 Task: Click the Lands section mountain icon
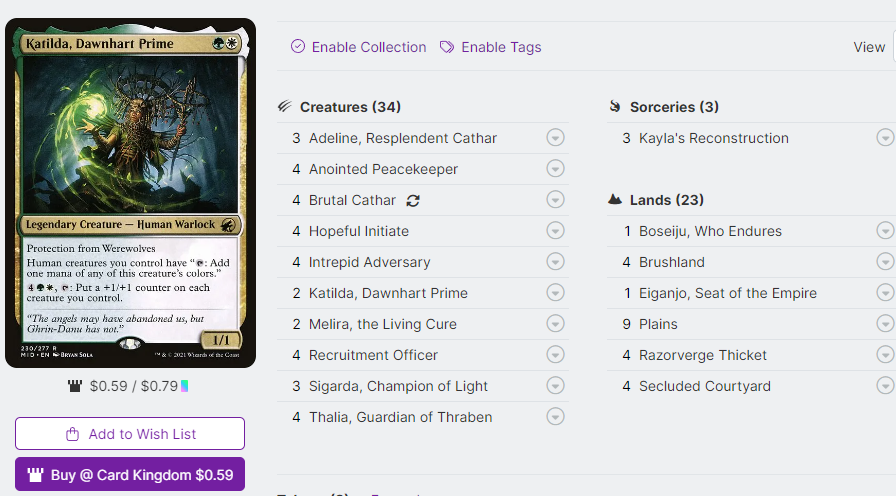(x=615, y=200)
